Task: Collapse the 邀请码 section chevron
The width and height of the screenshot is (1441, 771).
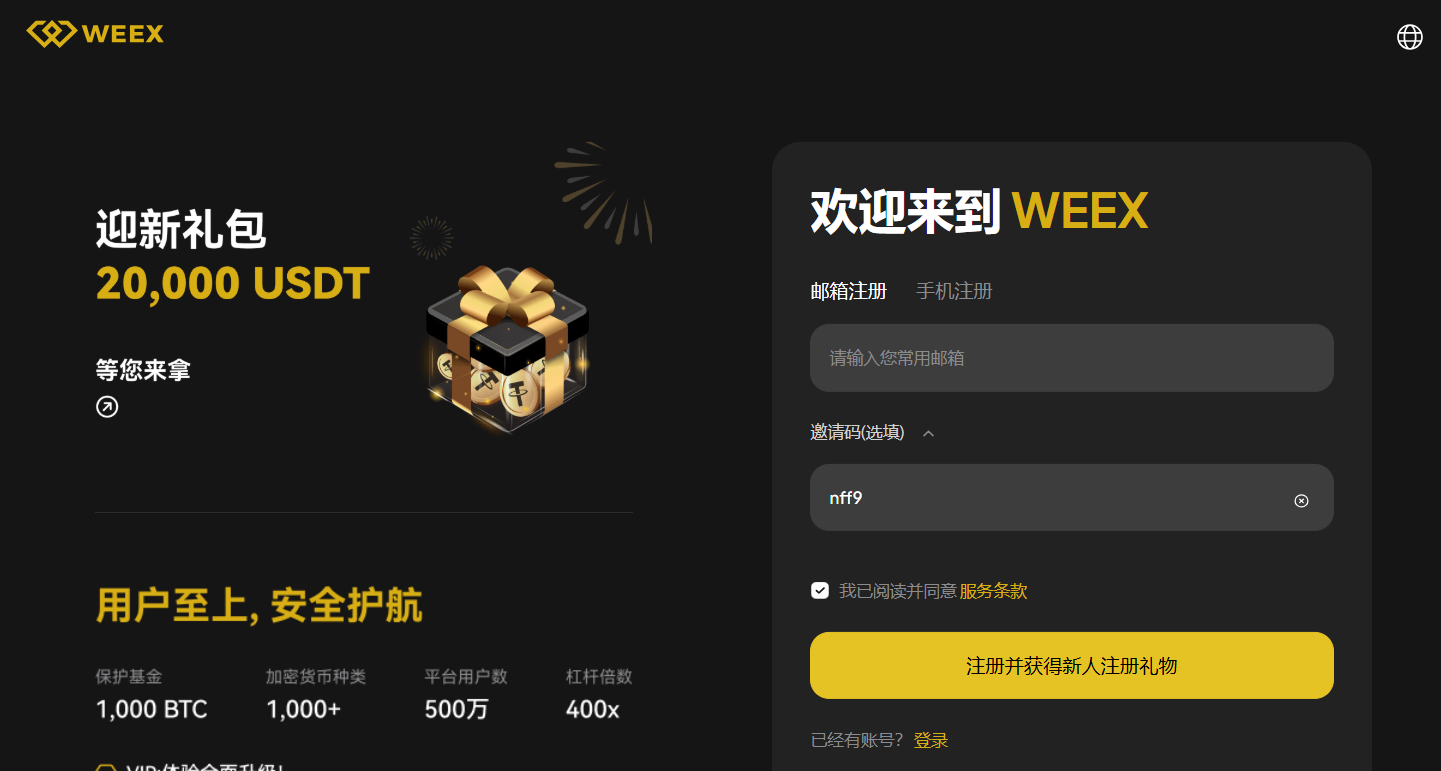Action: 928,433
